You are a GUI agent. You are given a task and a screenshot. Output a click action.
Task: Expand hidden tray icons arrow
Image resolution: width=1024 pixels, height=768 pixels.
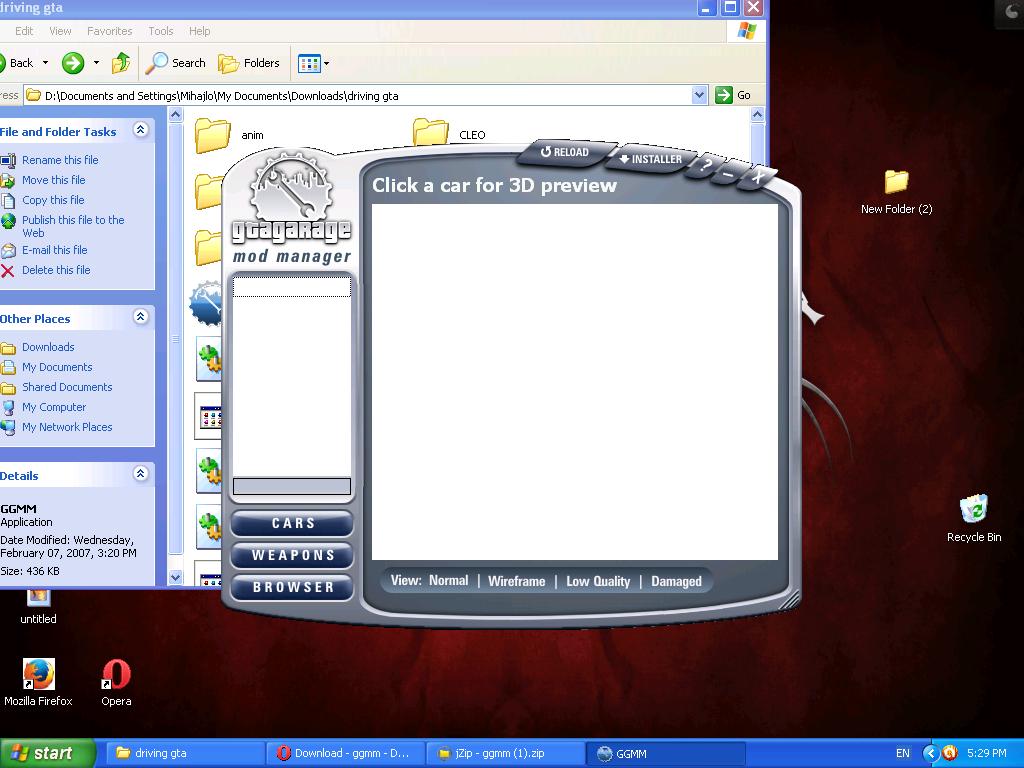coord(930,753)
